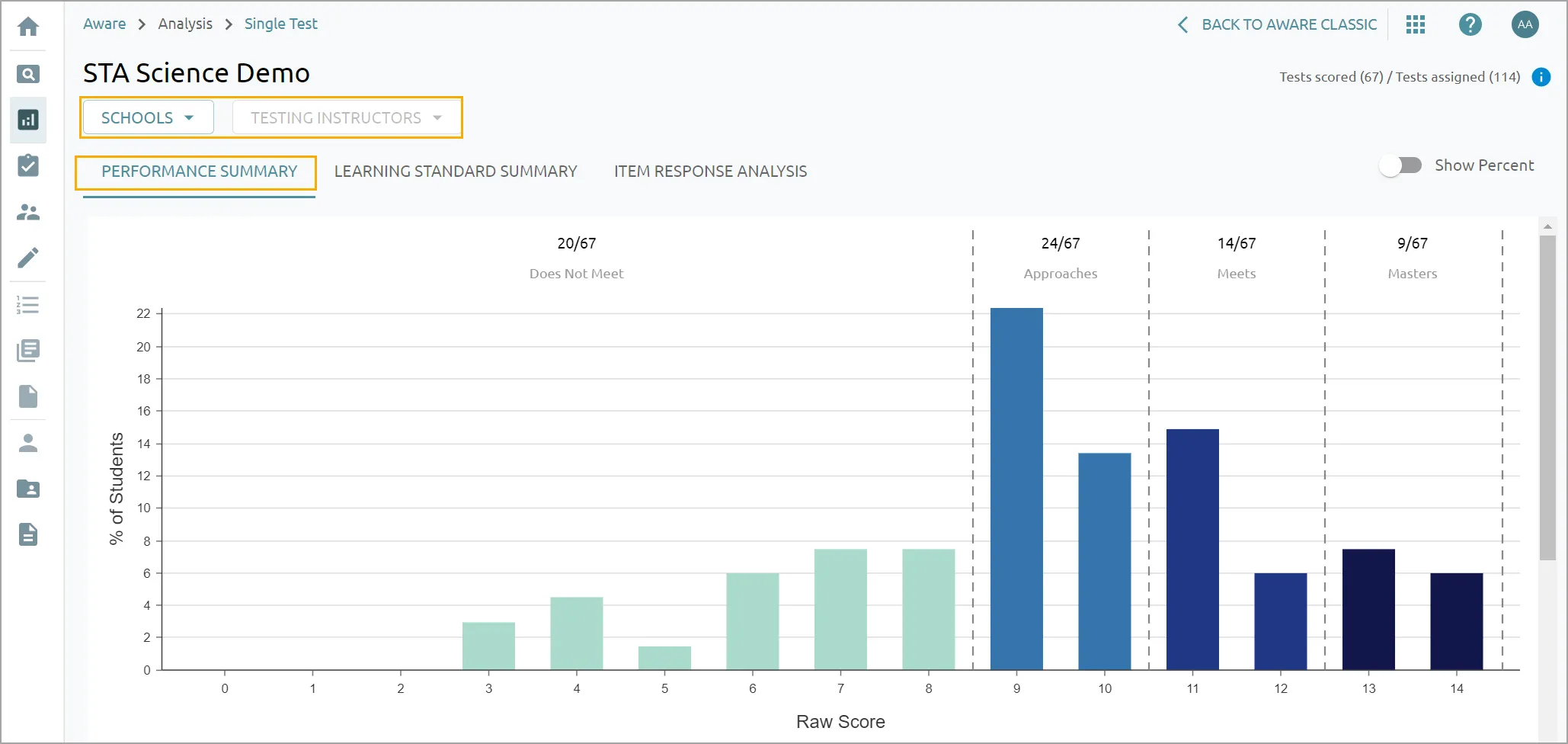The width and height of the screenshot is (1568, 744).
Task: Expand the TESTING INSTRUCTORS dropdown
Action: (x=344, y=117)
